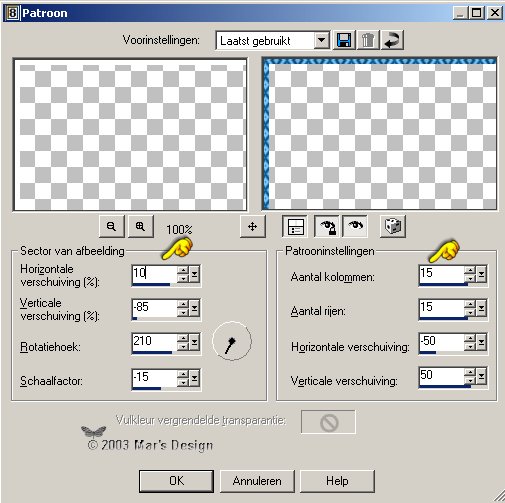Toggle the auto proof lock eye icon
The image size is (505, 503).
pos(327,226)
